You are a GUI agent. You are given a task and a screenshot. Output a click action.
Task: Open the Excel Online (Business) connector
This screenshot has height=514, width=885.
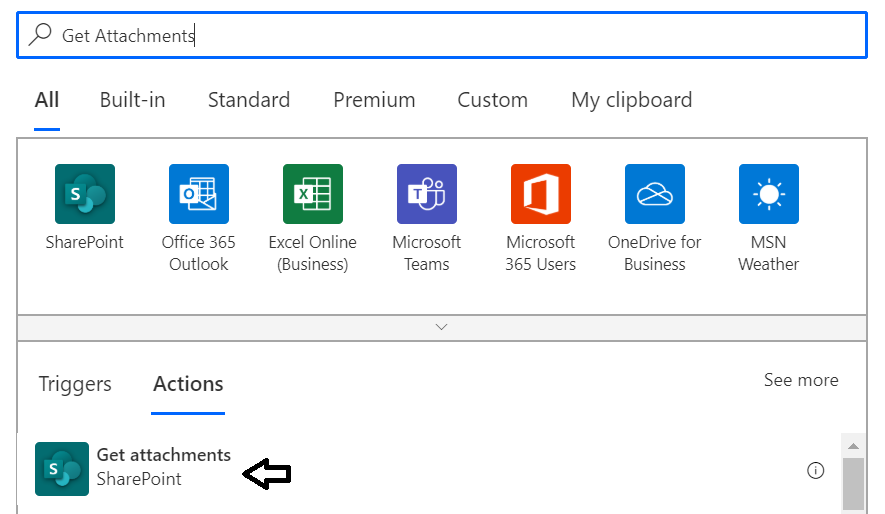313,194
